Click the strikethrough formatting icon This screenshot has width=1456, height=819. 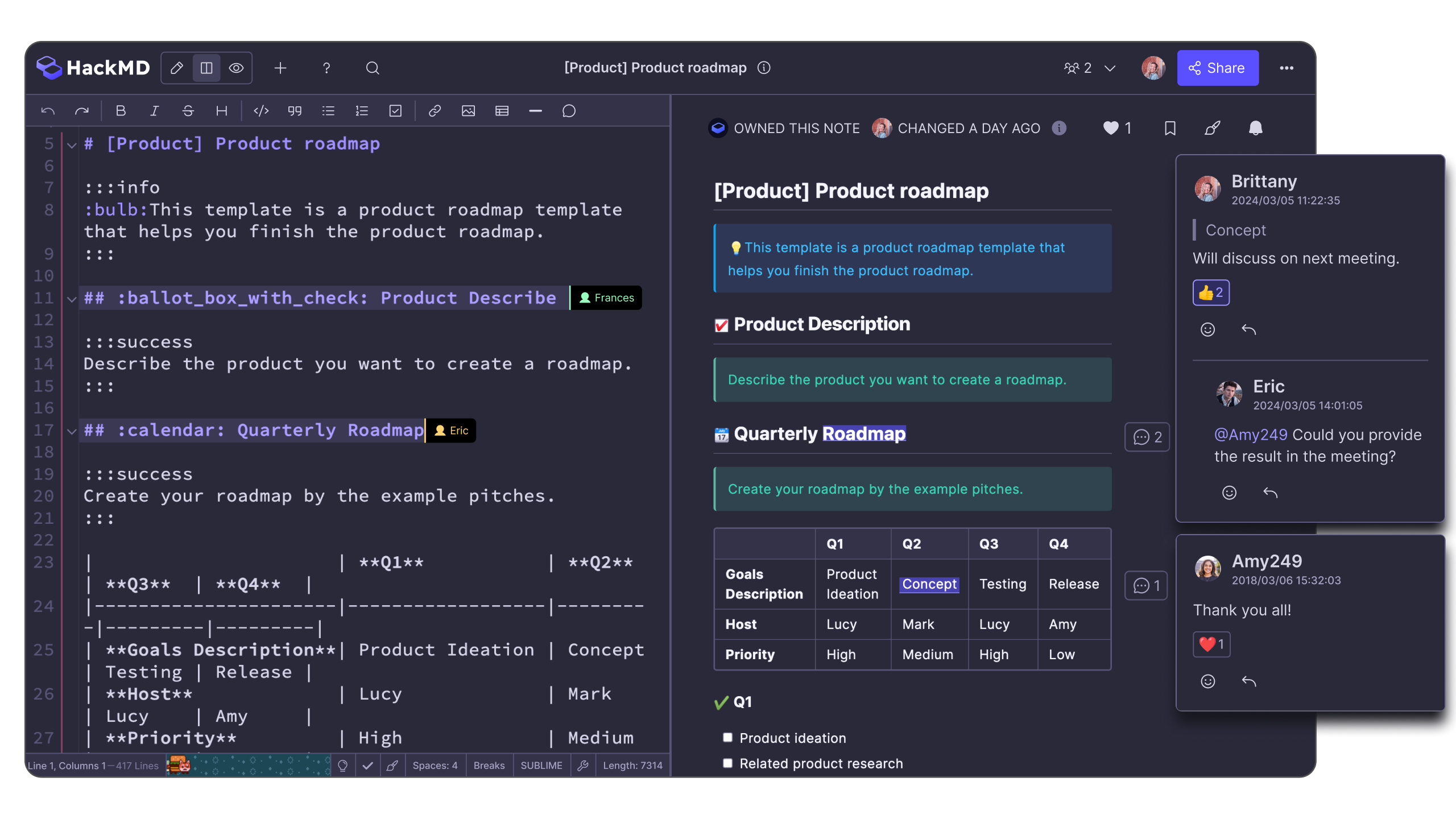coord(188,111)
